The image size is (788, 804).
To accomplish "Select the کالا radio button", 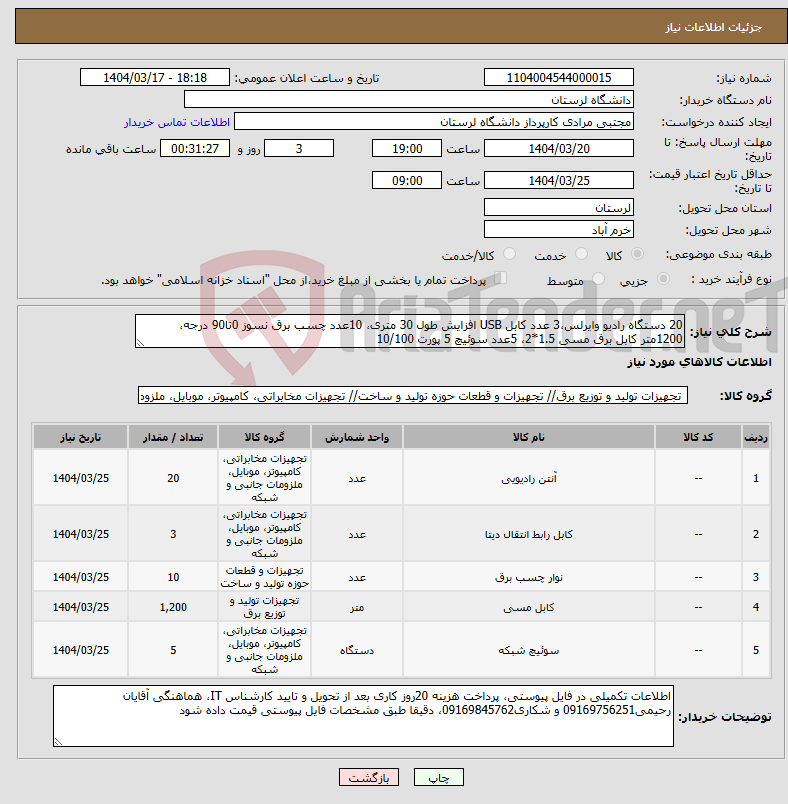I will point(638,254).
